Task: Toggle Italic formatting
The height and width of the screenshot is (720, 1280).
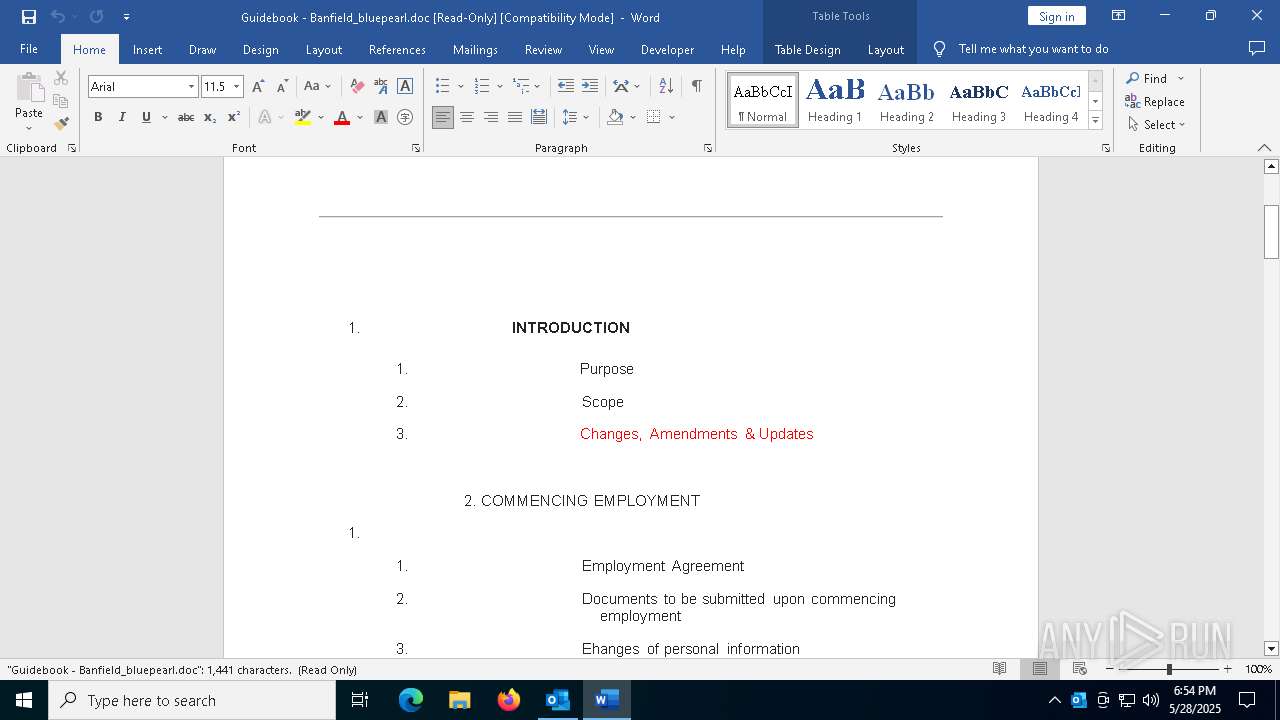Action: click(x=122, y=117)
